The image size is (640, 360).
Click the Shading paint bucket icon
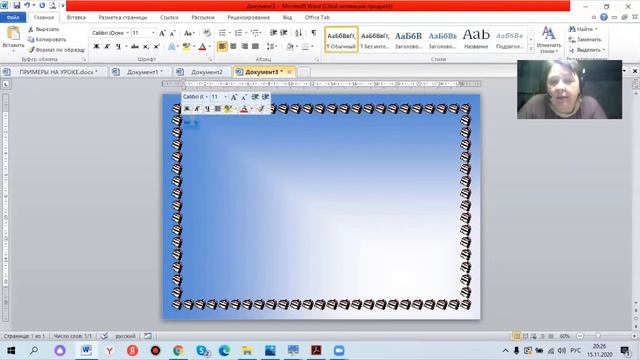289,47
